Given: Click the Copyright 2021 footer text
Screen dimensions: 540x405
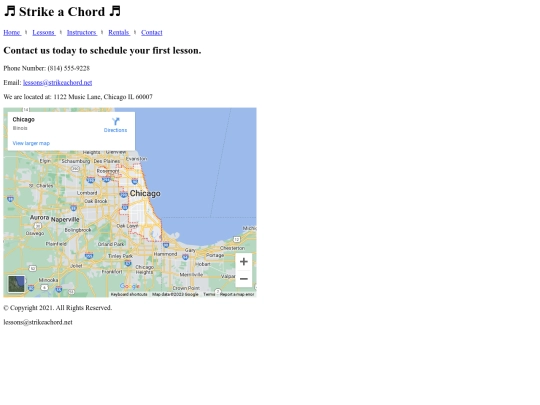Looking at the screenshot, I should pyautogui.click(x=58, y=308).
